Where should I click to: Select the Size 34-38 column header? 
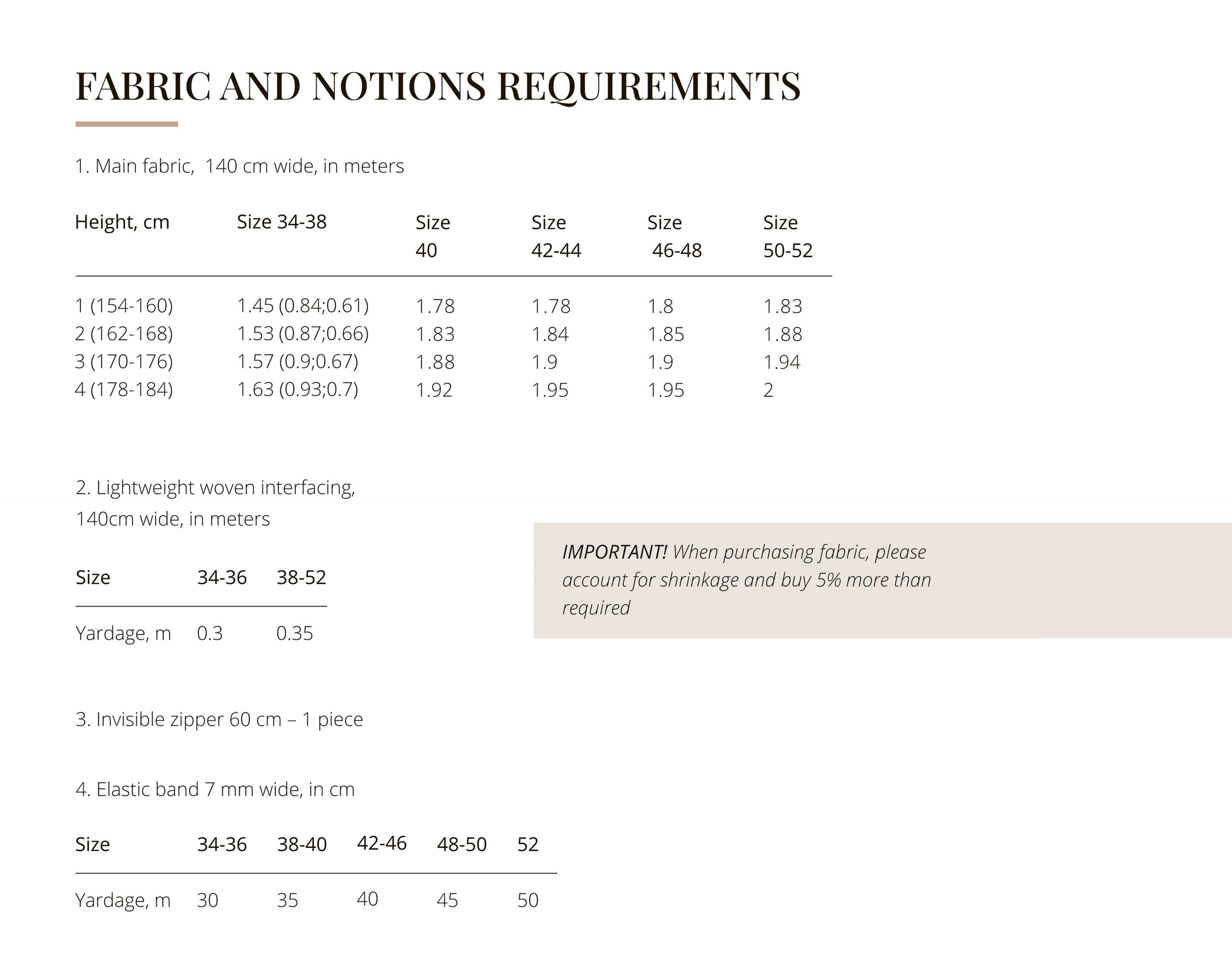point(282,221)
